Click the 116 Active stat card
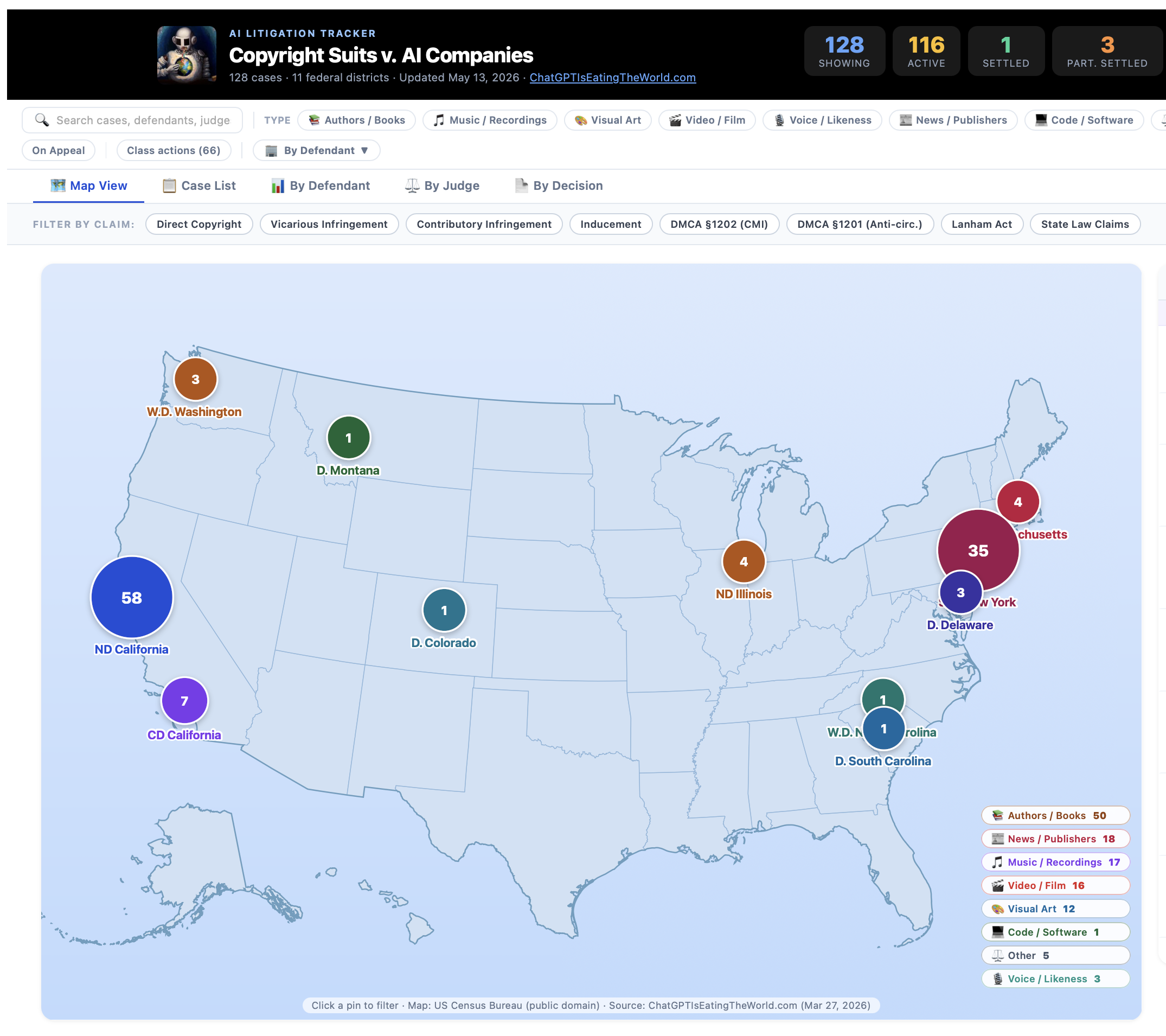Screen dimensions: 1166x1036 click(x=926, y=50)
